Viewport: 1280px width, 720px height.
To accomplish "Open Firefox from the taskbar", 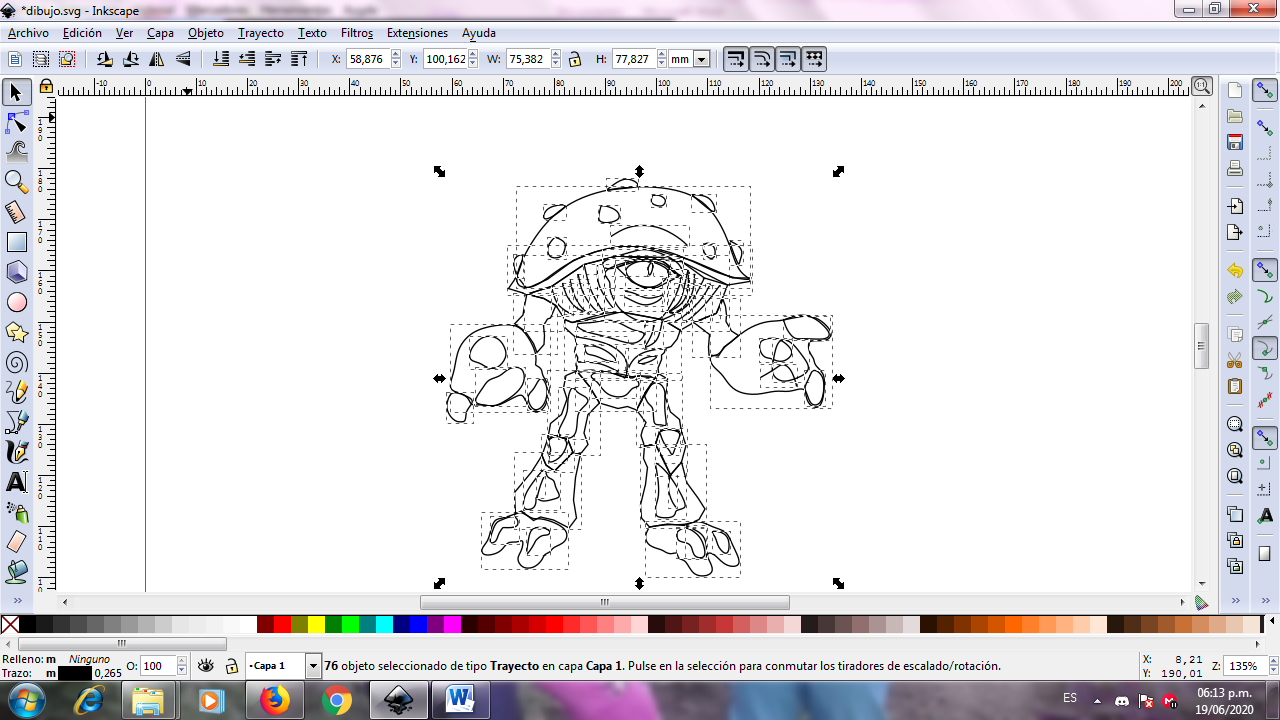I will [x=275, y=700].
